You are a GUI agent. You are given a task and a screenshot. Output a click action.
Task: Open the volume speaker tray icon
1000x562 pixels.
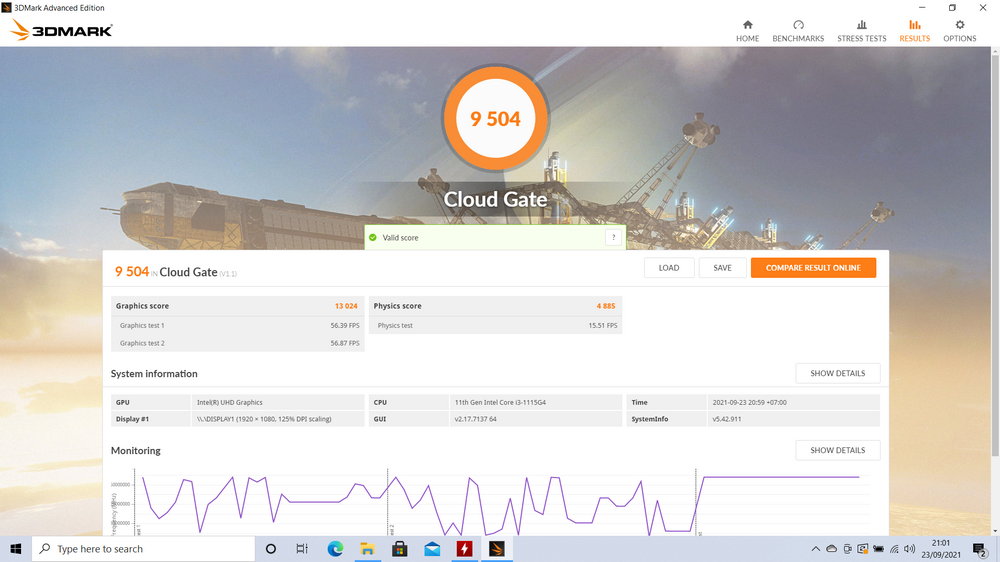(909, 549)
